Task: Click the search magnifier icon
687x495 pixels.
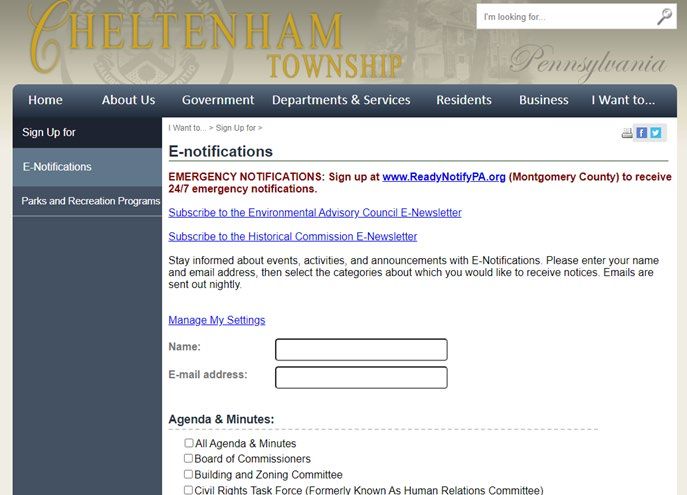Action: pyautogui.click(x=664, y=17)
